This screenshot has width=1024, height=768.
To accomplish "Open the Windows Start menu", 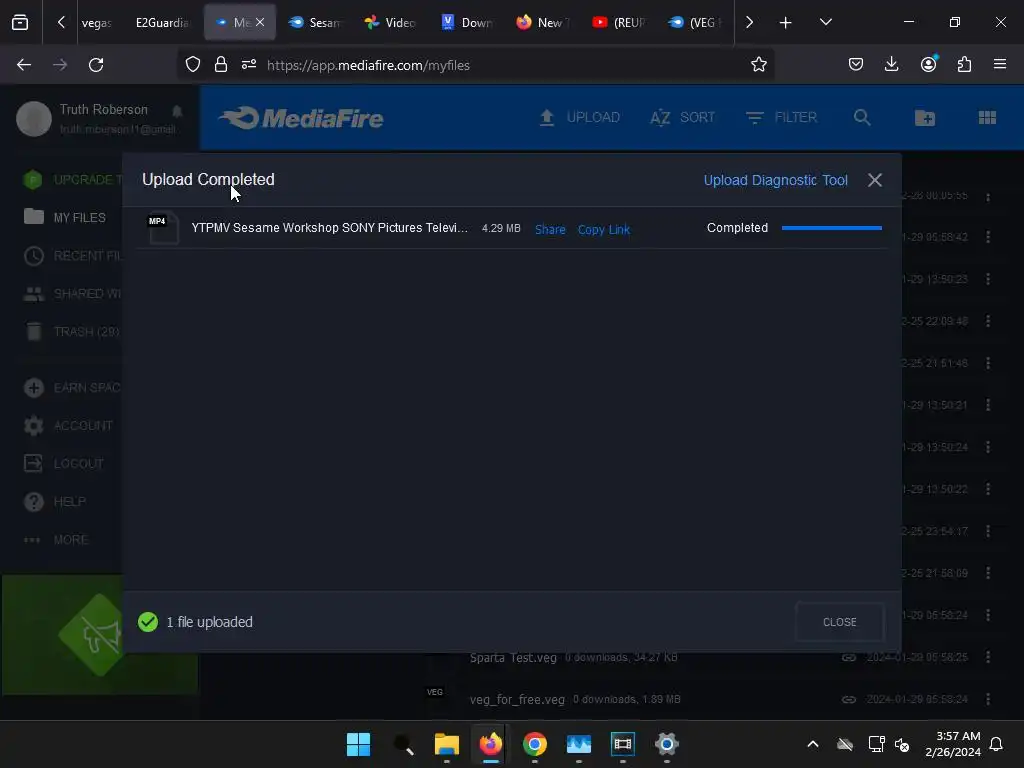I will coord(359,744).
